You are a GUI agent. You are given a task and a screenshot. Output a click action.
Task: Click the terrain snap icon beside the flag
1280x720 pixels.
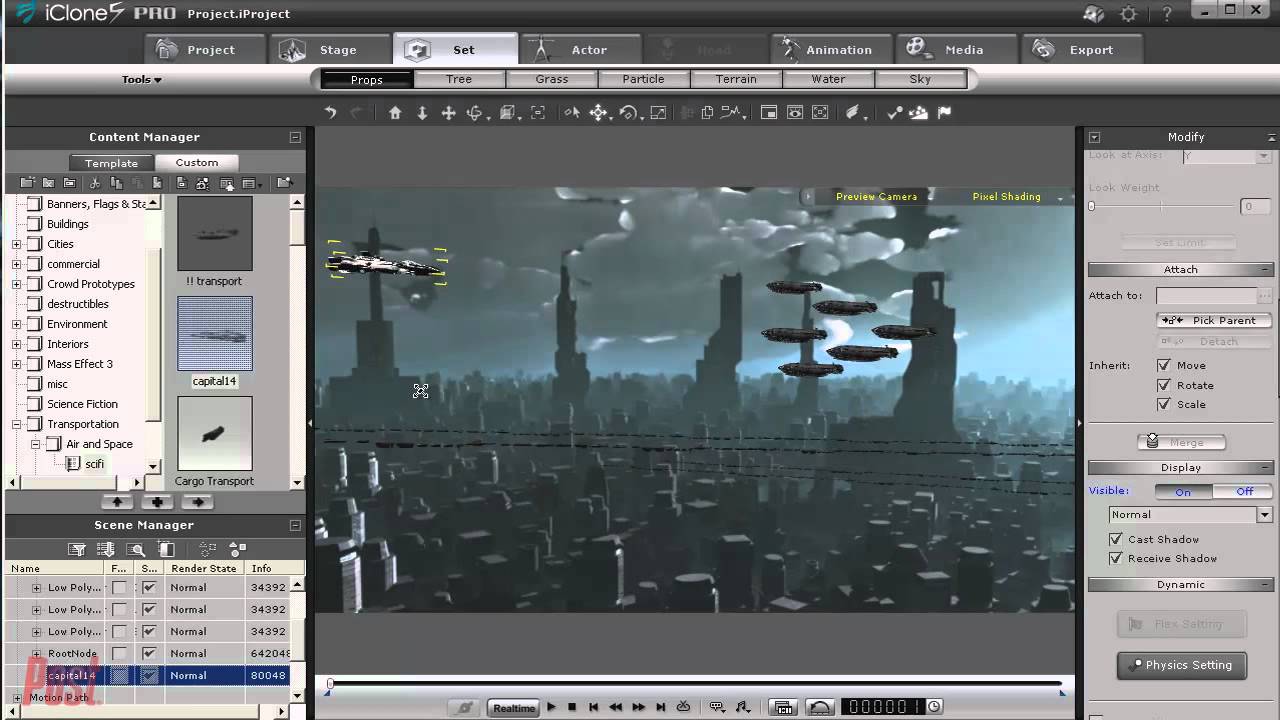[919, 113]
